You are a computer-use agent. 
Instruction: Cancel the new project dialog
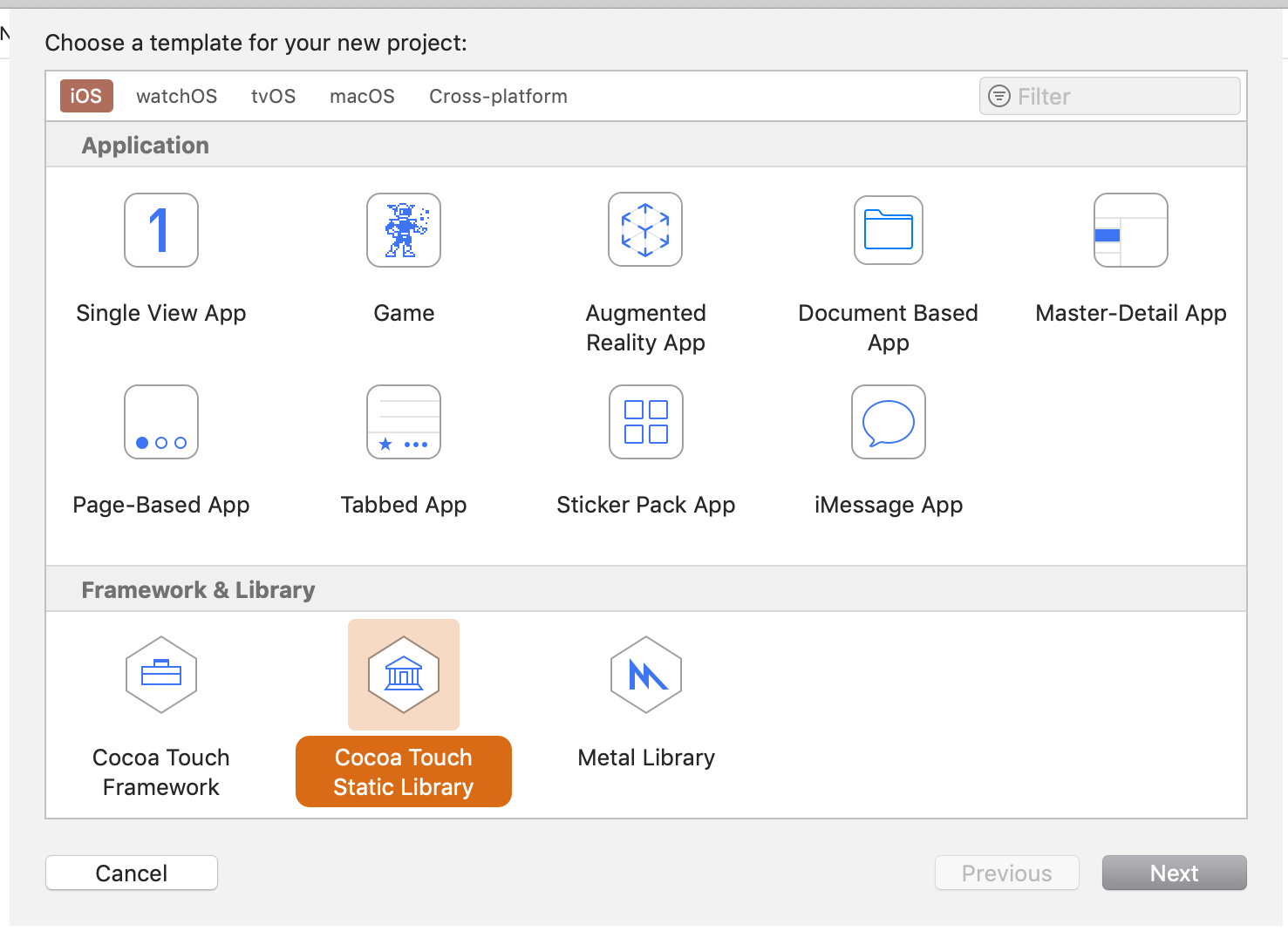click(x=131, y=873)
